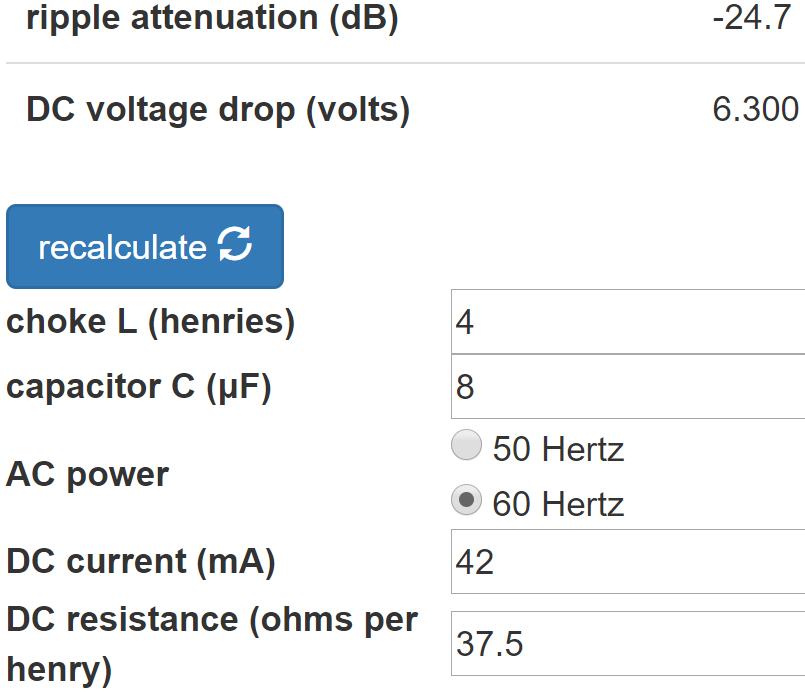Click the refresh arrows icon on recalculate
The width and height of the screenshot is (805, 692).
235,244
